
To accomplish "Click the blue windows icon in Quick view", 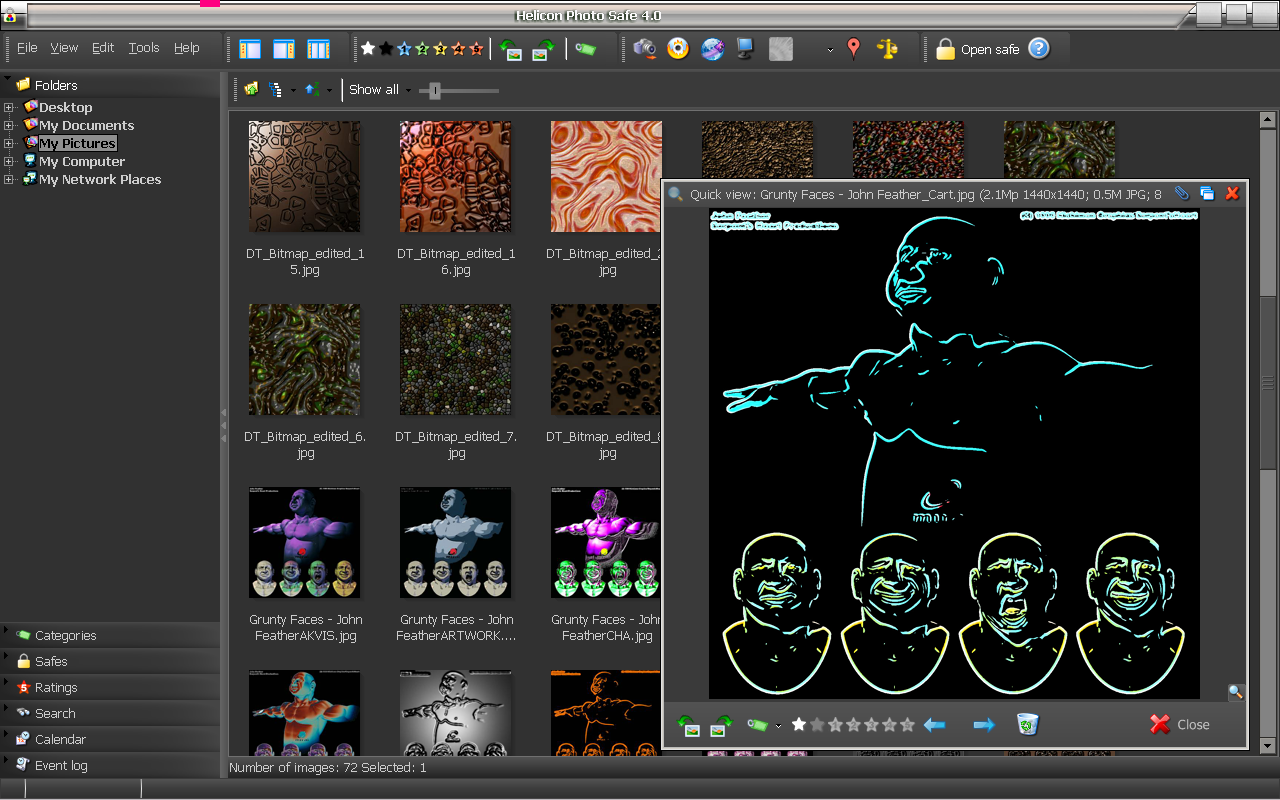I will point(1207,193).
